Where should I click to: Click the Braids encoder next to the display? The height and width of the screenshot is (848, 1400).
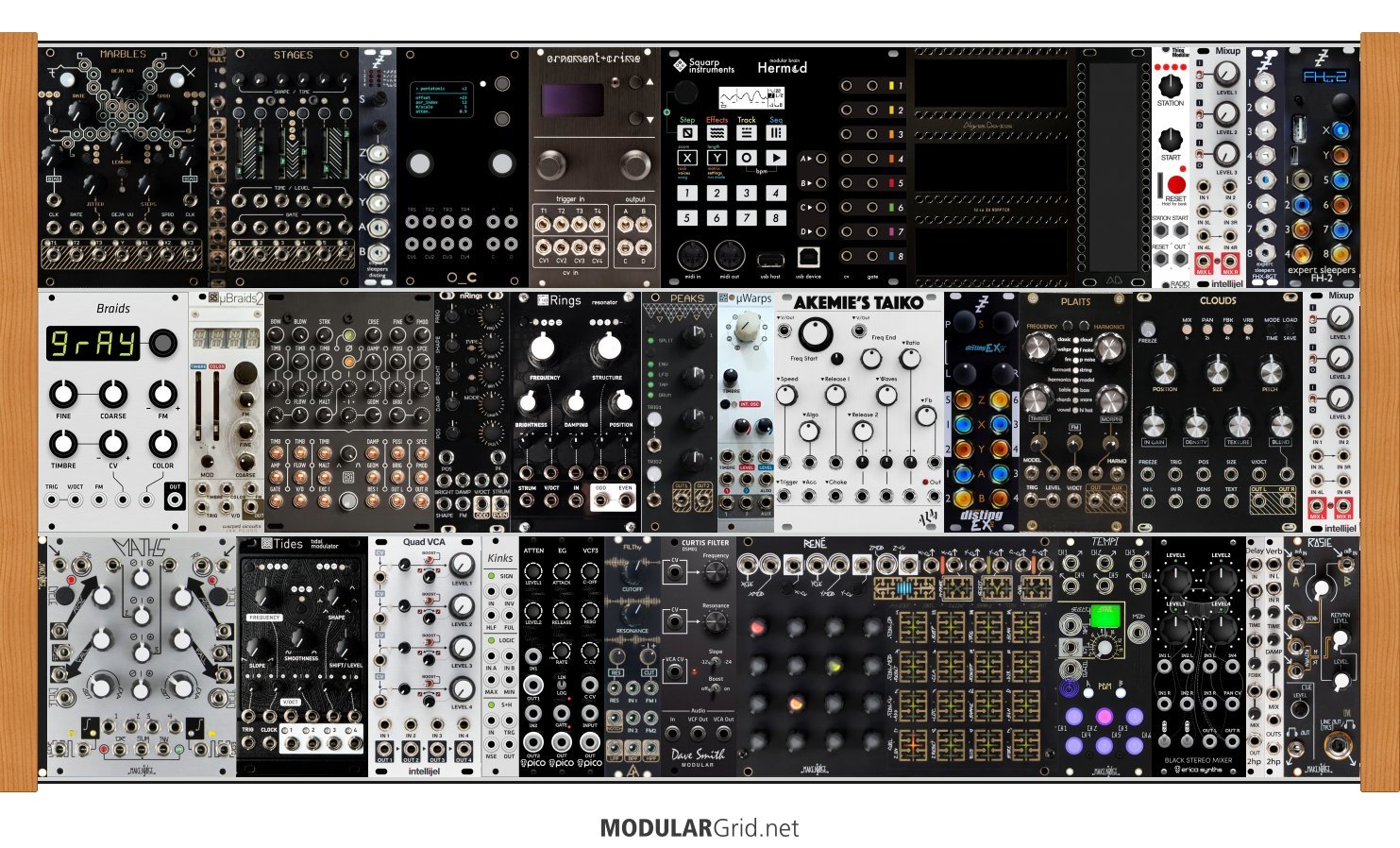coord(162,343)
